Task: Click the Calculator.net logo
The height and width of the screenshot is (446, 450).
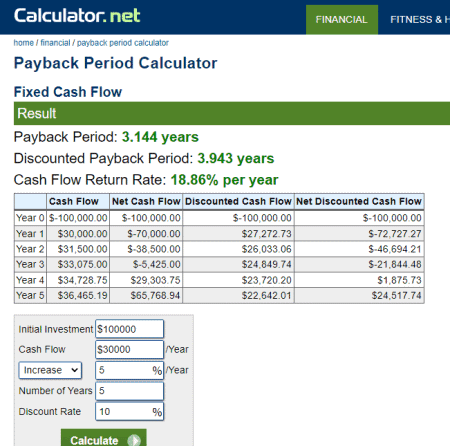Action: point(77,15)
